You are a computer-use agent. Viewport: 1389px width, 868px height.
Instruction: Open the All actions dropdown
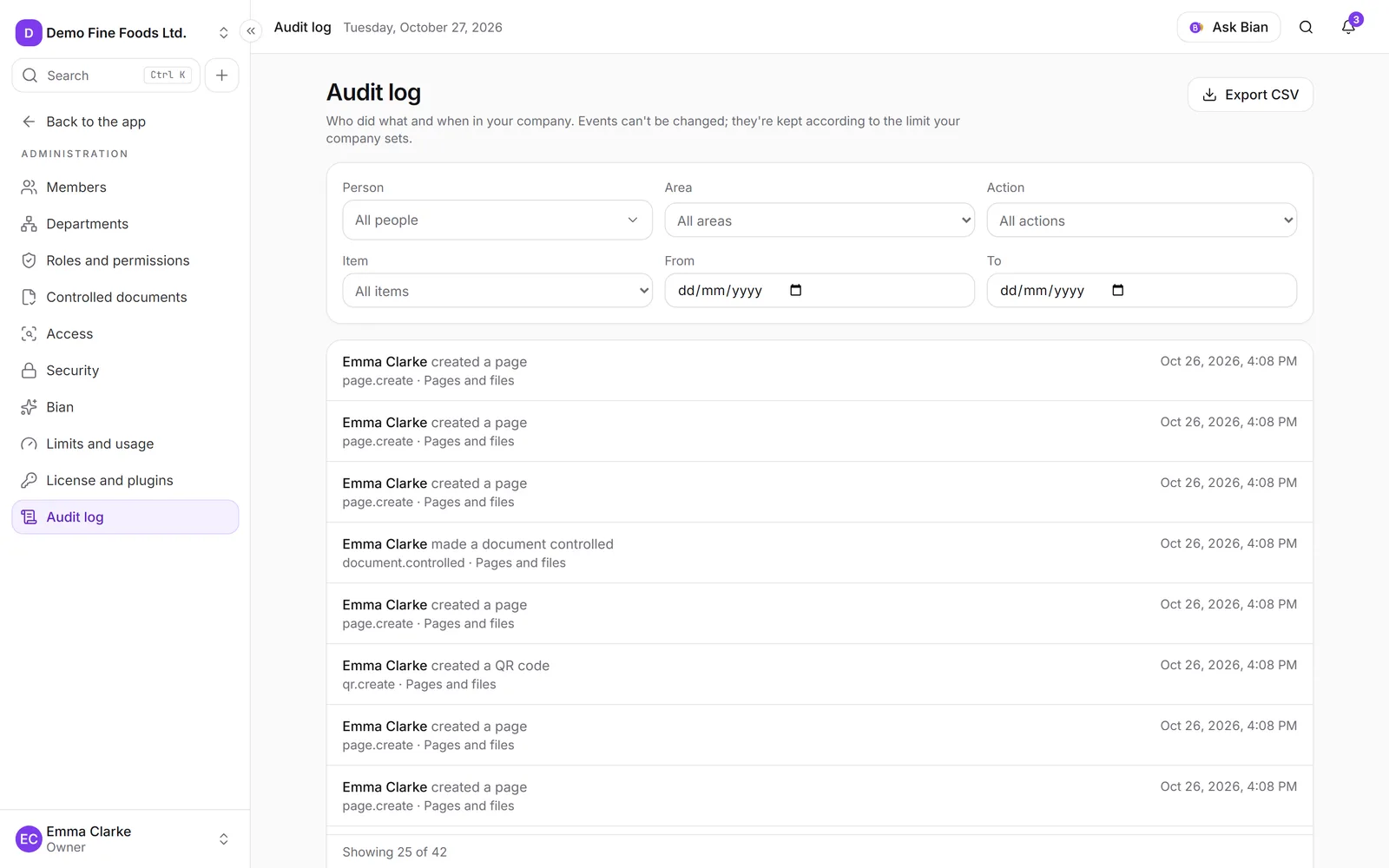tap(1142, 220)
